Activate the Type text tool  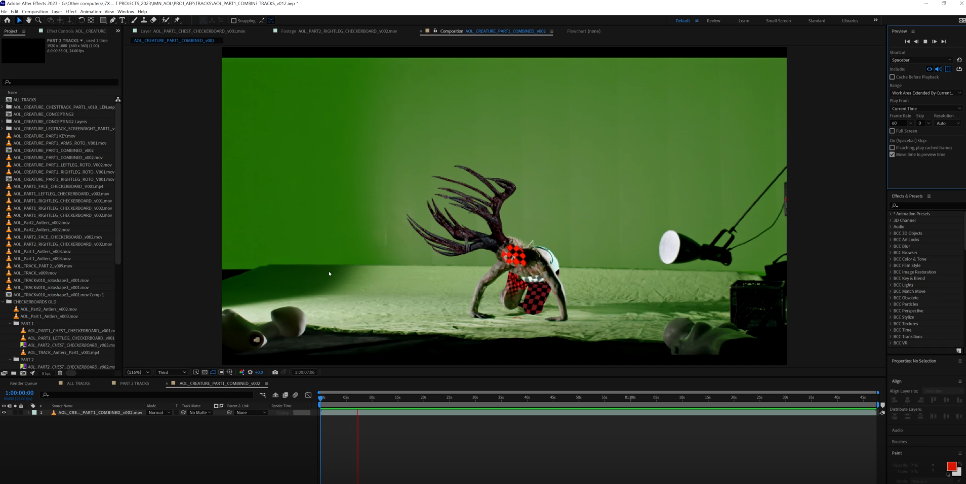[123, 20]
